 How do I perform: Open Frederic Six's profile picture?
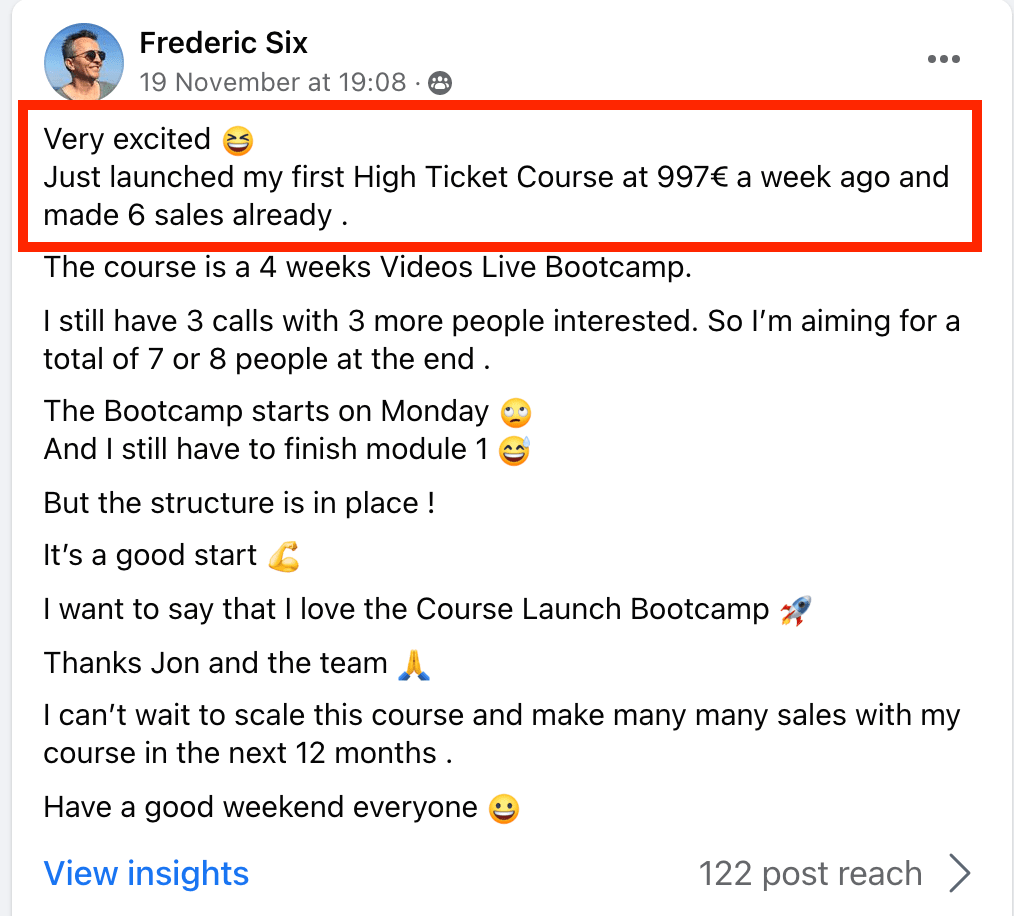(x=84, y=62)
